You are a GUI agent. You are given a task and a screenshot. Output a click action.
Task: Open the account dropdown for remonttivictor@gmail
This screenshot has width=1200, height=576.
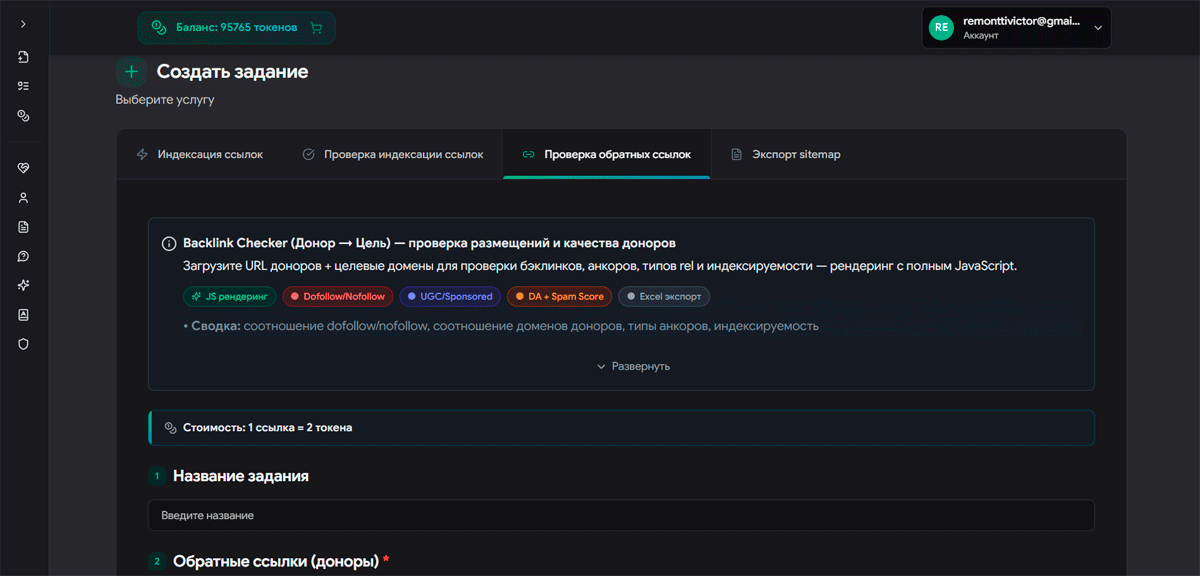click(1016, 27)
